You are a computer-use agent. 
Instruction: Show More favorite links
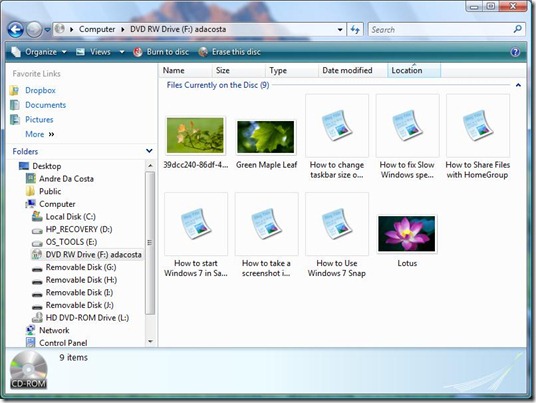(40, 134)
